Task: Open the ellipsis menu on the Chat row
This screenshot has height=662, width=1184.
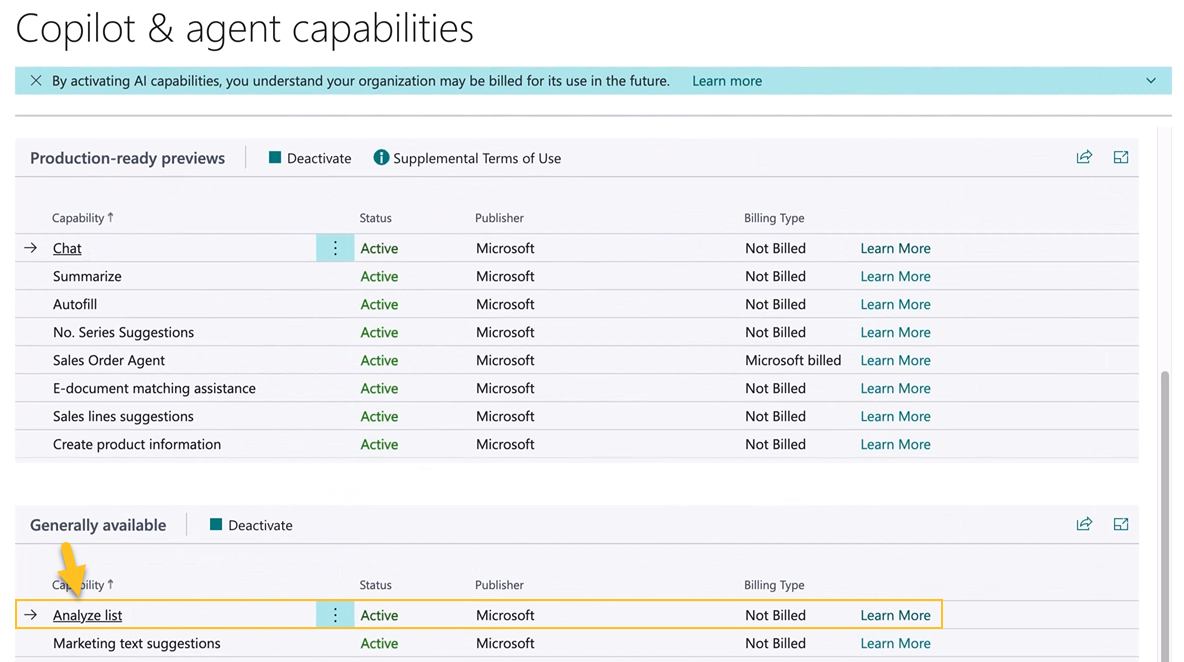Action: [x=335, y=247]
